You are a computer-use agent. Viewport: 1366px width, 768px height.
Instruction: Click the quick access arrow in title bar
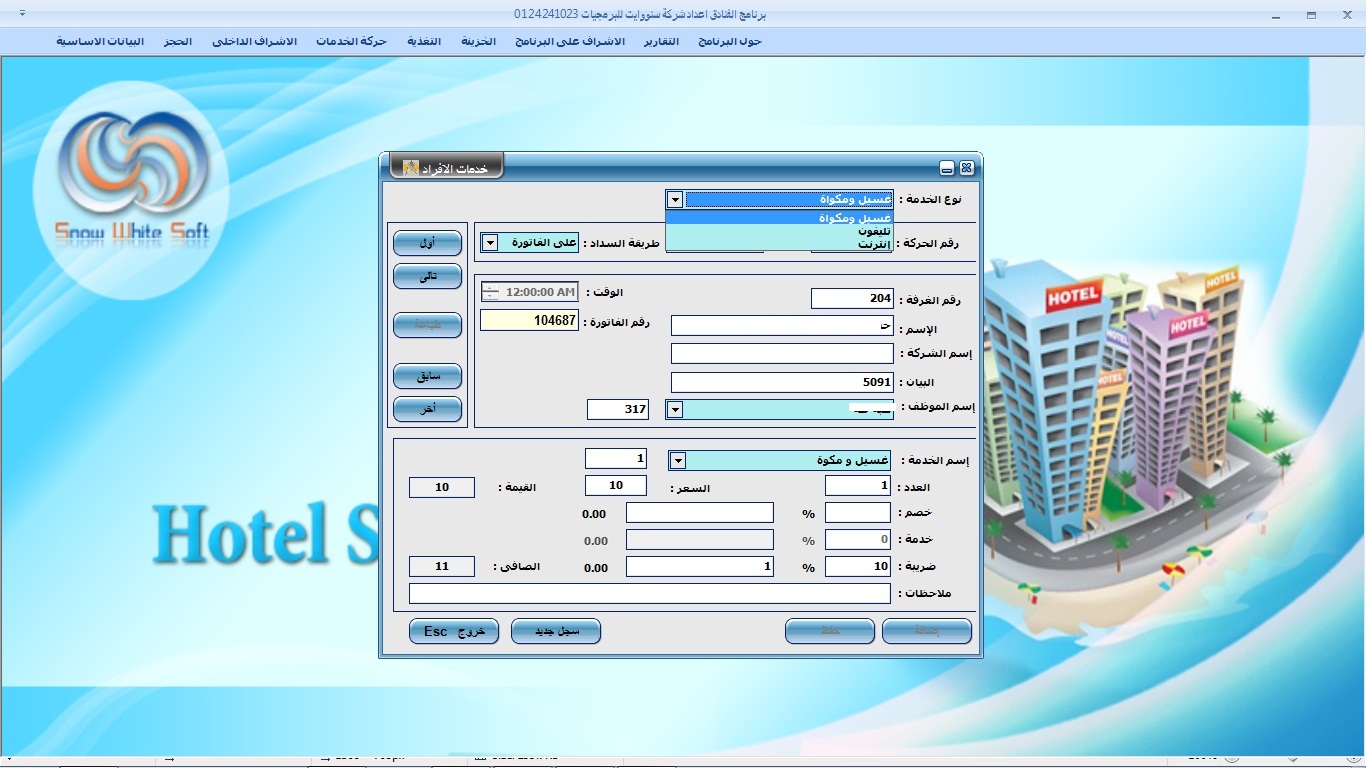coord(23,14)
